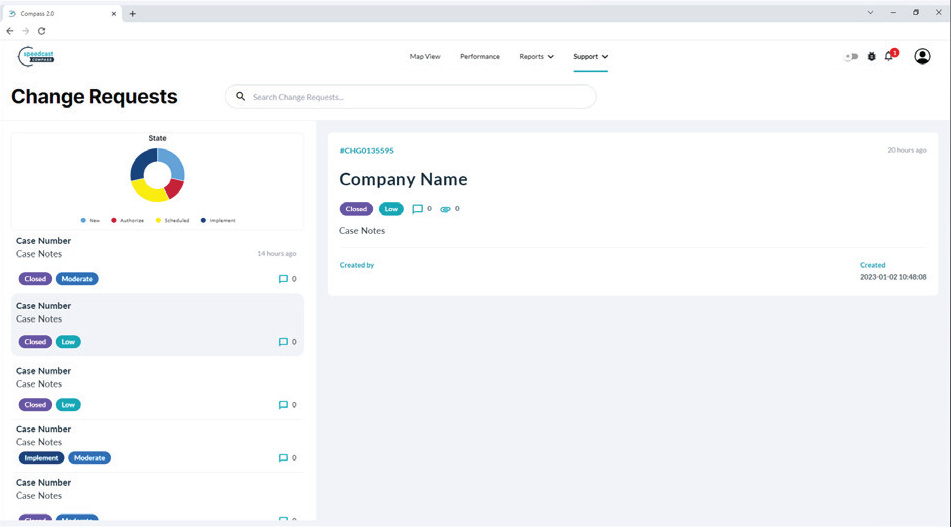Expand the Reports dropdown menu
Viewport: 951px width, 527px height.
coord(536,56)
